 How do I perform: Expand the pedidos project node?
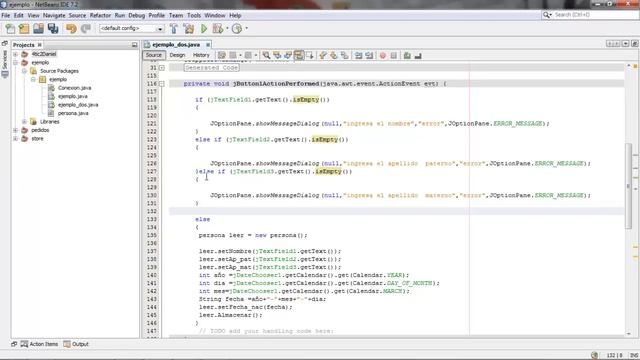coord(16,130)
